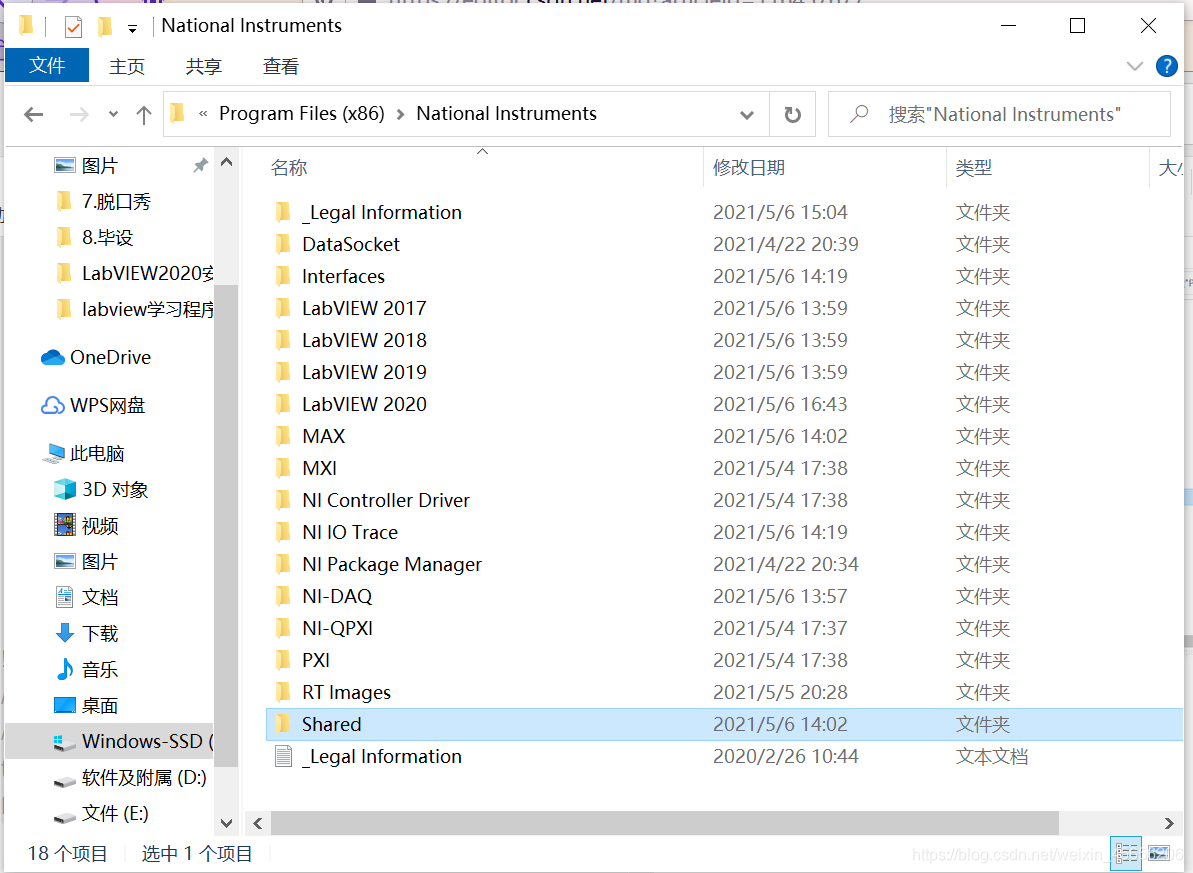The height and width of the screenshot is (873, 1193).
Task: Select the MXI folder
Action: (x=319, y=468)
